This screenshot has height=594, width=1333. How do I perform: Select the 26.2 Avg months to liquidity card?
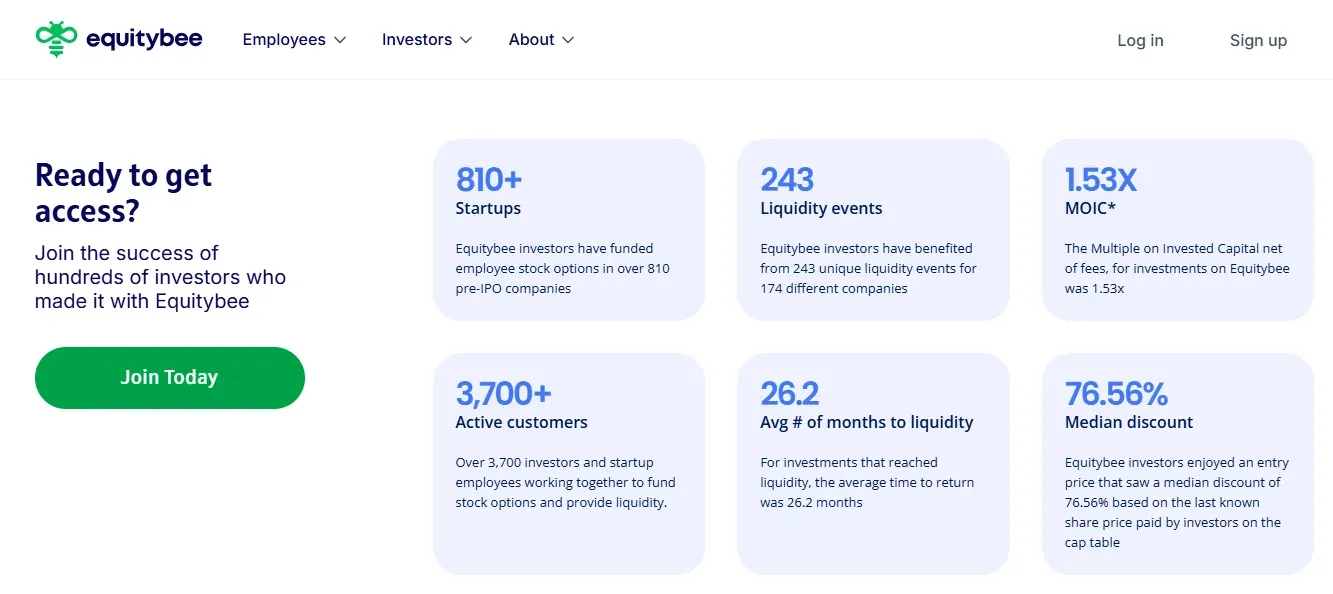point(873,464)
